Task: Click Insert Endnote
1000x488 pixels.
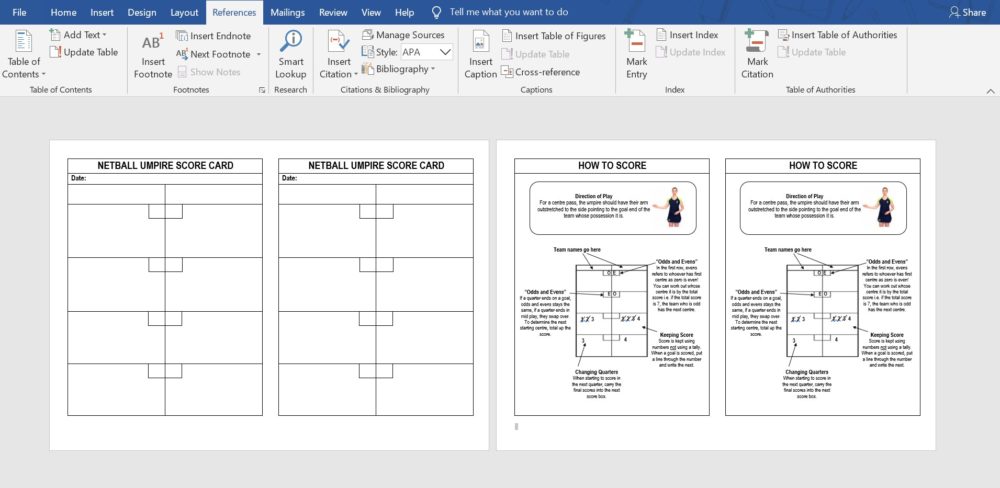Action: tap(213, 35)
